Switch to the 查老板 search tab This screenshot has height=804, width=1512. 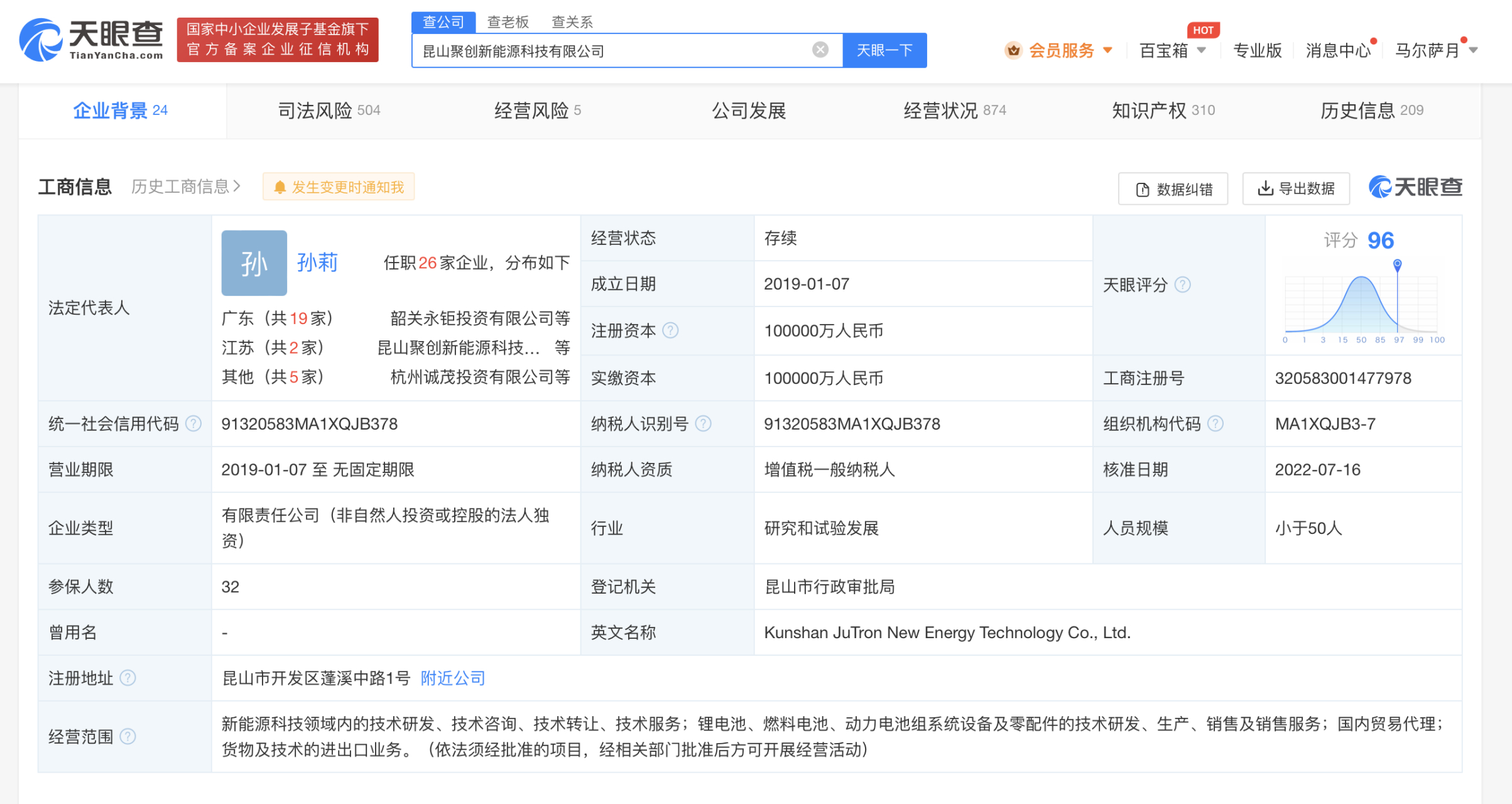tap(506, 21)
